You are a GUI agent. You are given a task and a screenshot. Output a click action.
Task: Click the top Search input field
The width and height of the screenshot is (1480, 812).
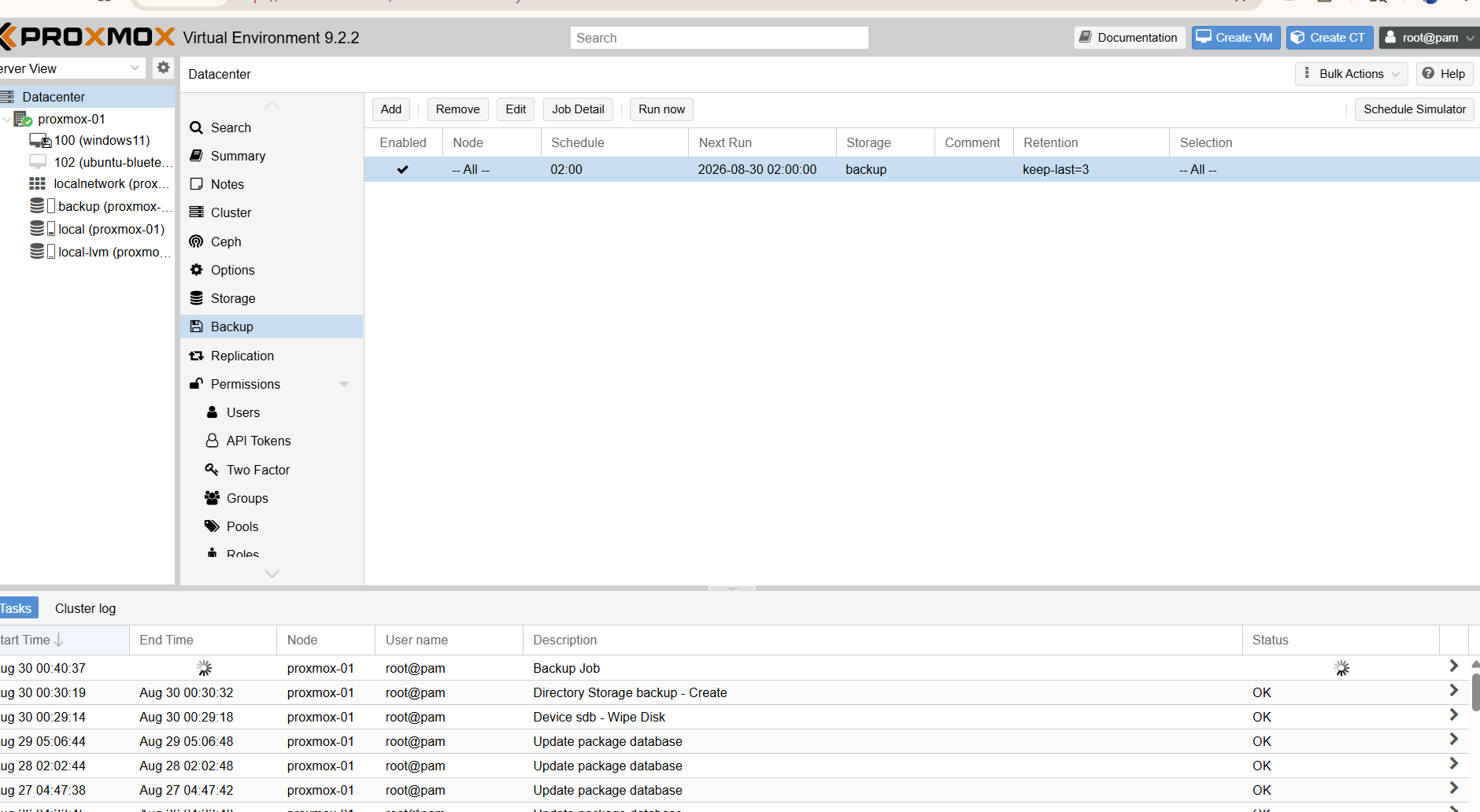point(719,38)
